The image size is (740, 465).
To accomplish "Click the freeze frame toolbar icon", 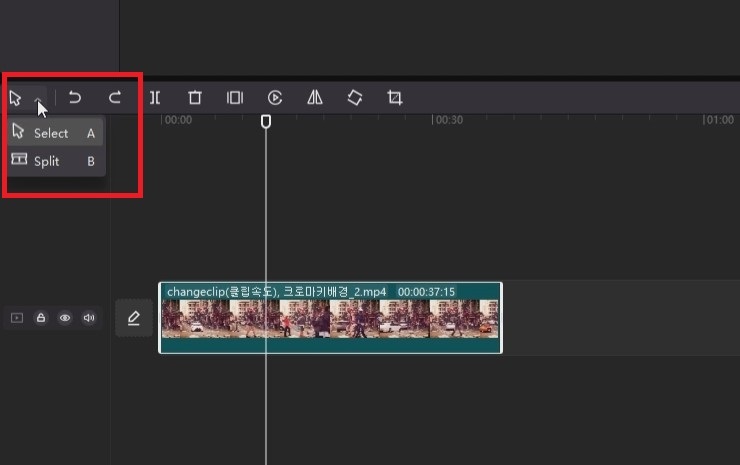I will click(x=235, y=98).
